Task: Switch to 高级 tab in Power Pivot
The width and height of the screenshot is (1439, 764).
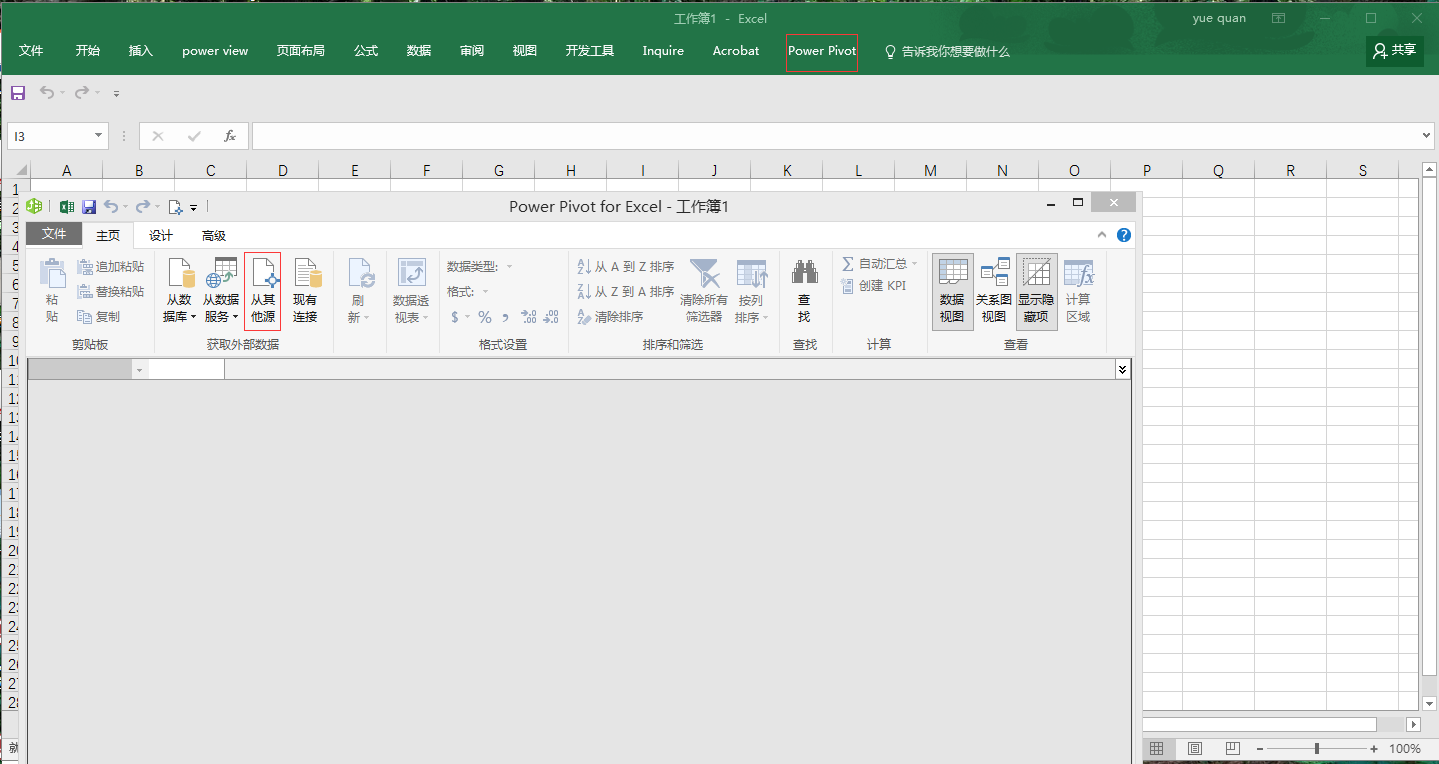Action: tap(214, 236)
